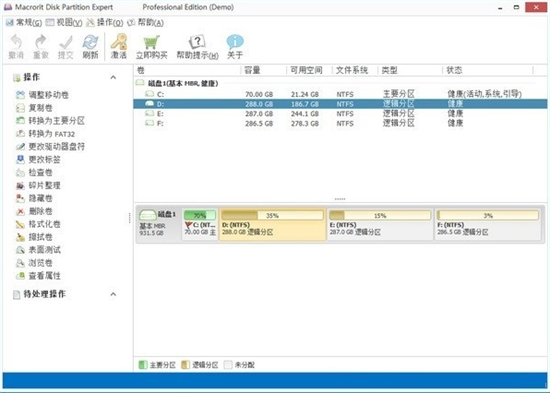Sort by Status (状态) column header
This screenshot has width=550, height=393.
click(488, 71)
